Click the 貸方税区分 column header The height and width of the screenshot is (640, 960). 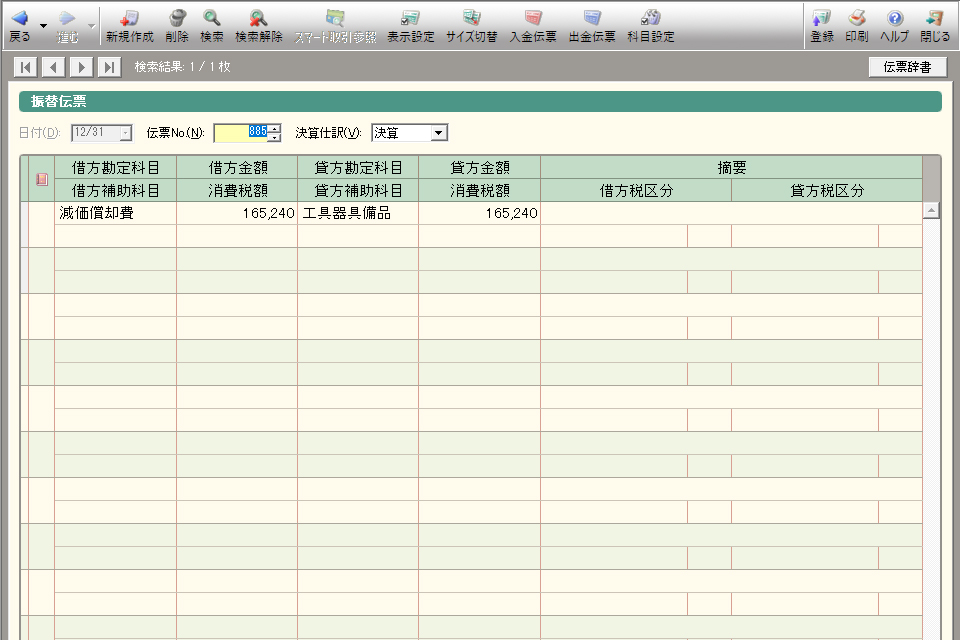click(827, 190)
